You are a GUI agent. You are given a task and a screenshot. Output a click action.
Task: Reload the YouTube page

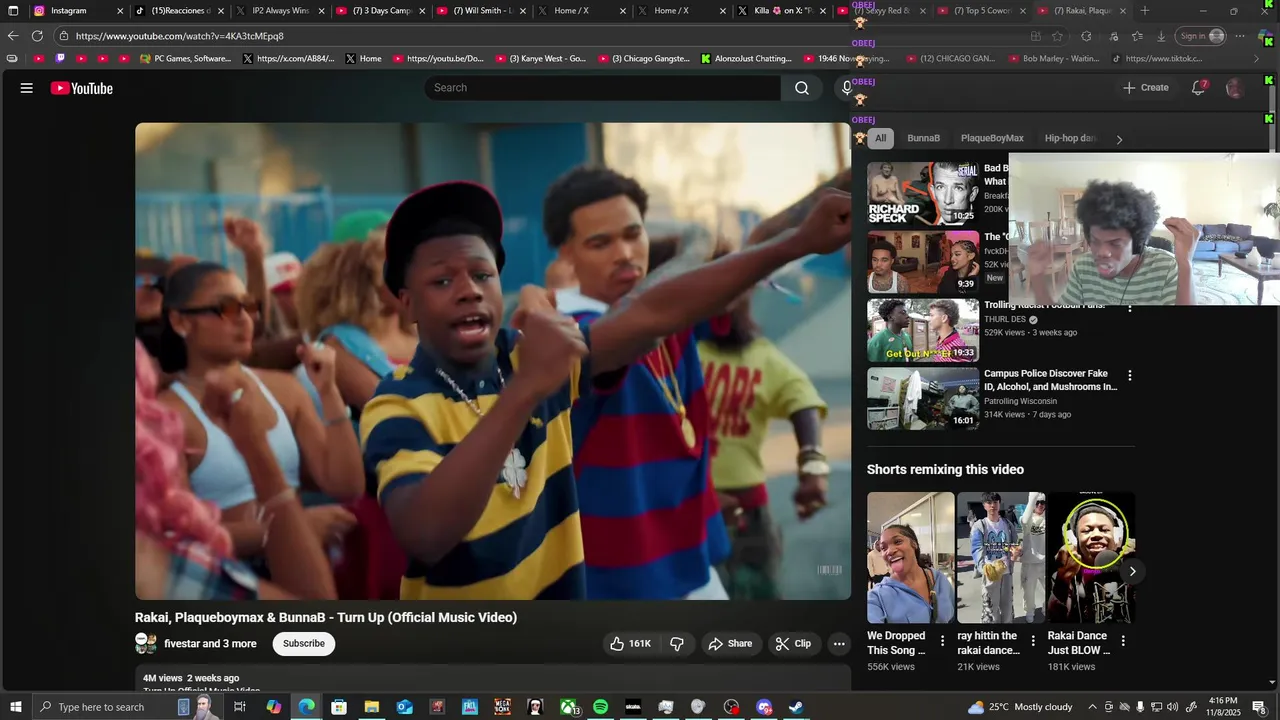(x=37, y=36)
